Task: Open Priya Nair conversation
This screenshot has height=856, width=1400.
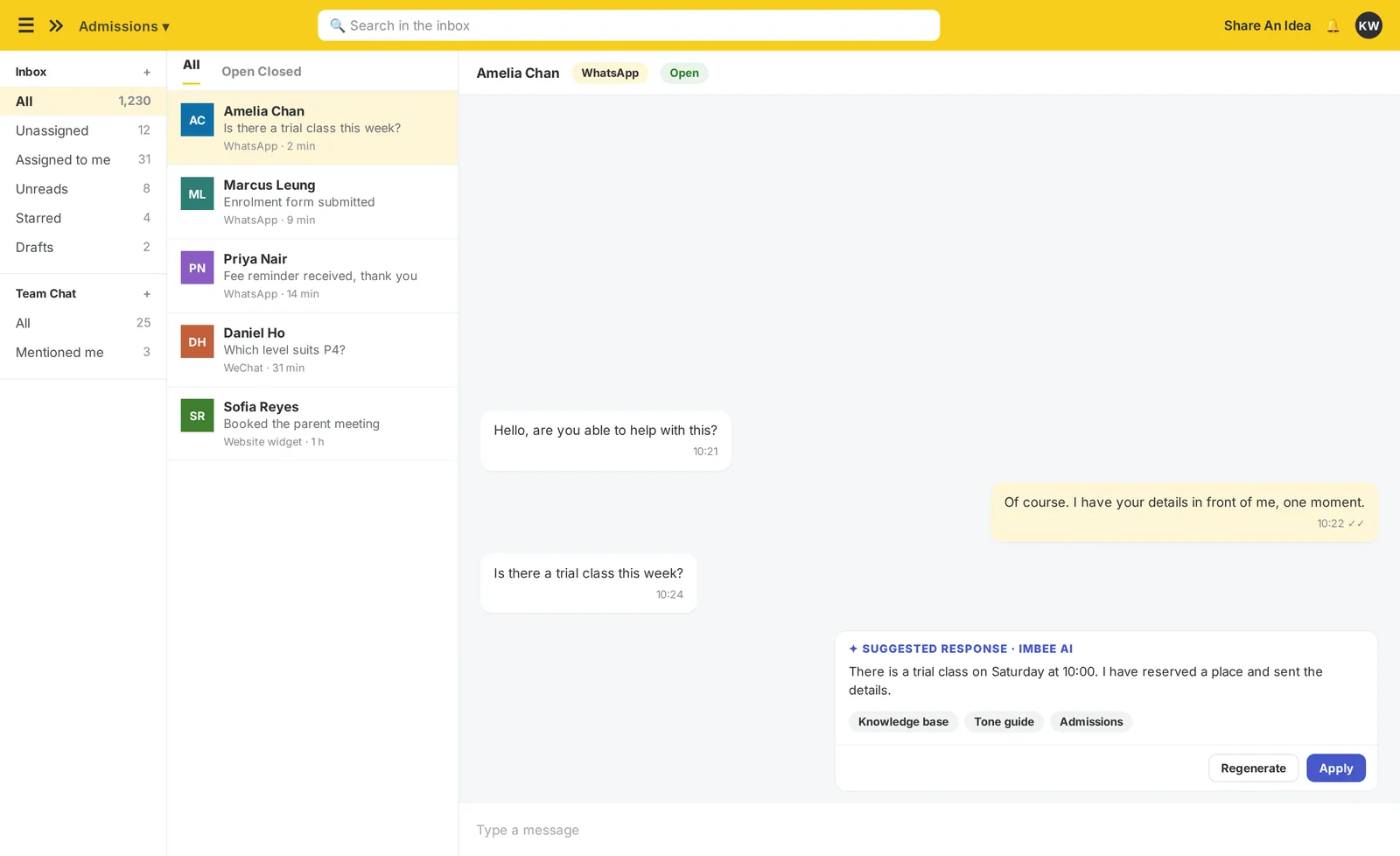Action: [x=312, y=276]
